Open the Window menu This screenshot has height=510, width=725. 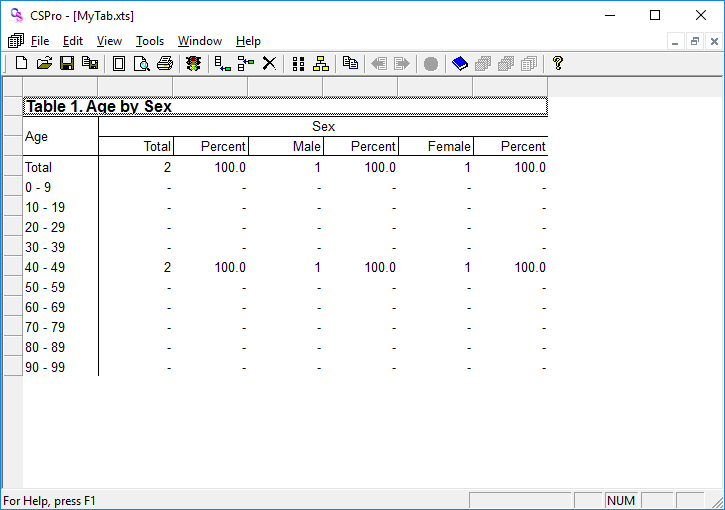click(200, 41)
